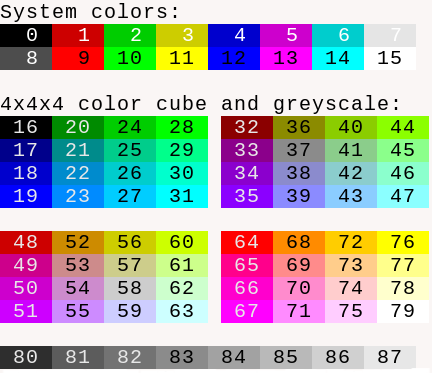
Task: Select the azure blue cell numbered 23
Action: 78,196
